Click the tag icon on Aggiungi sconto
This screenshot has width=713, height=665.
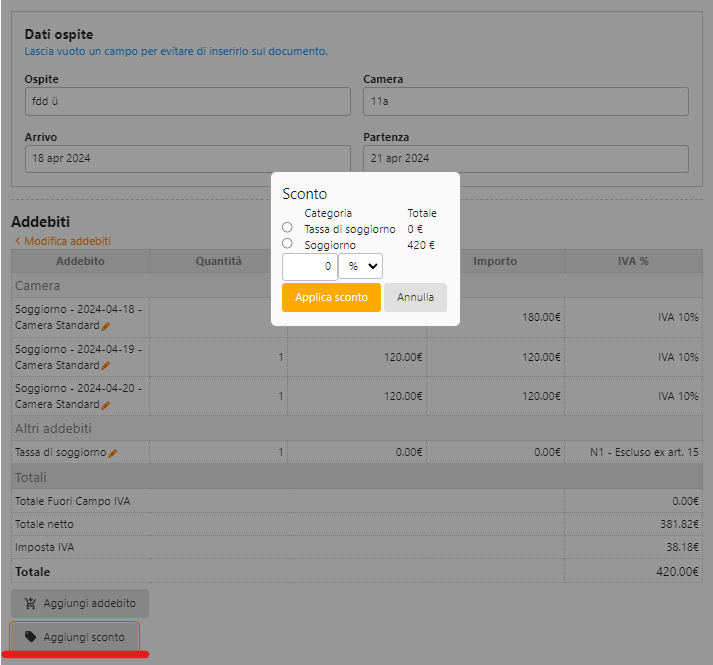point(30,637)
